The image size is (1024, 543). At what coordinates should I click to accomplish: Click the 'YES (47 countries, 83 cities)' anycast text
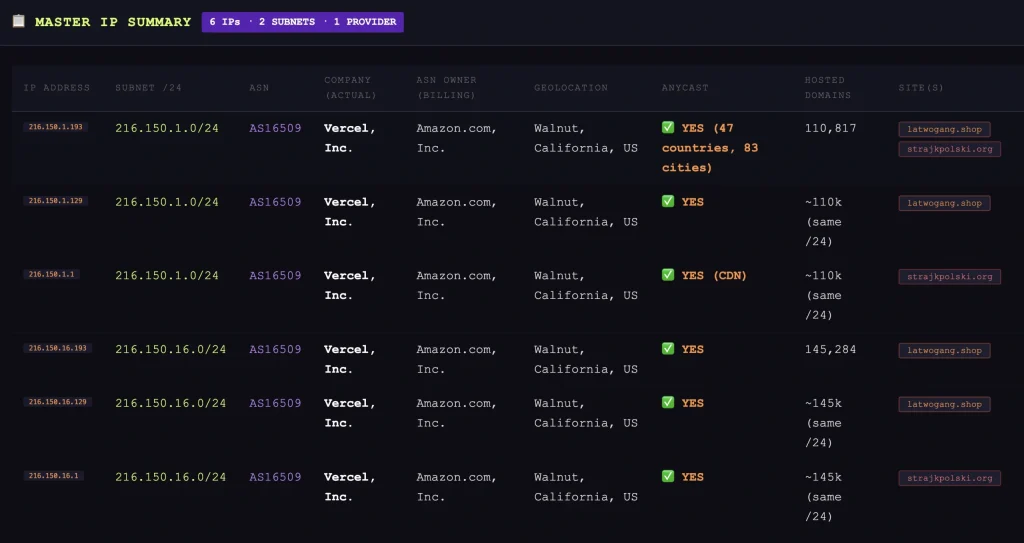tap(710, 148)
